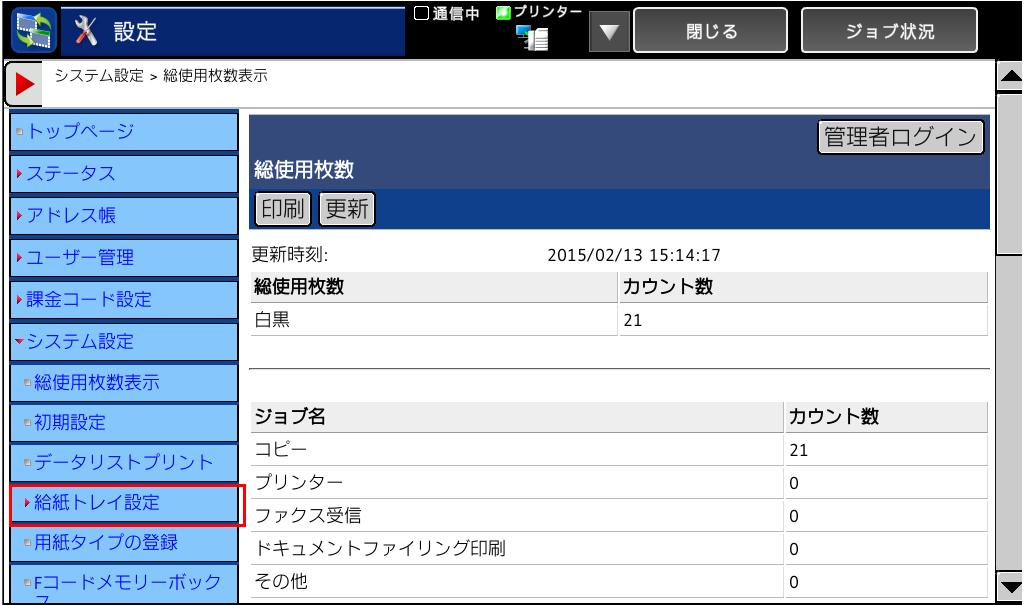Toggle the 通信中 indicator checkbox
Screen dimensions: 1025x605
click(x=422, y=13)
